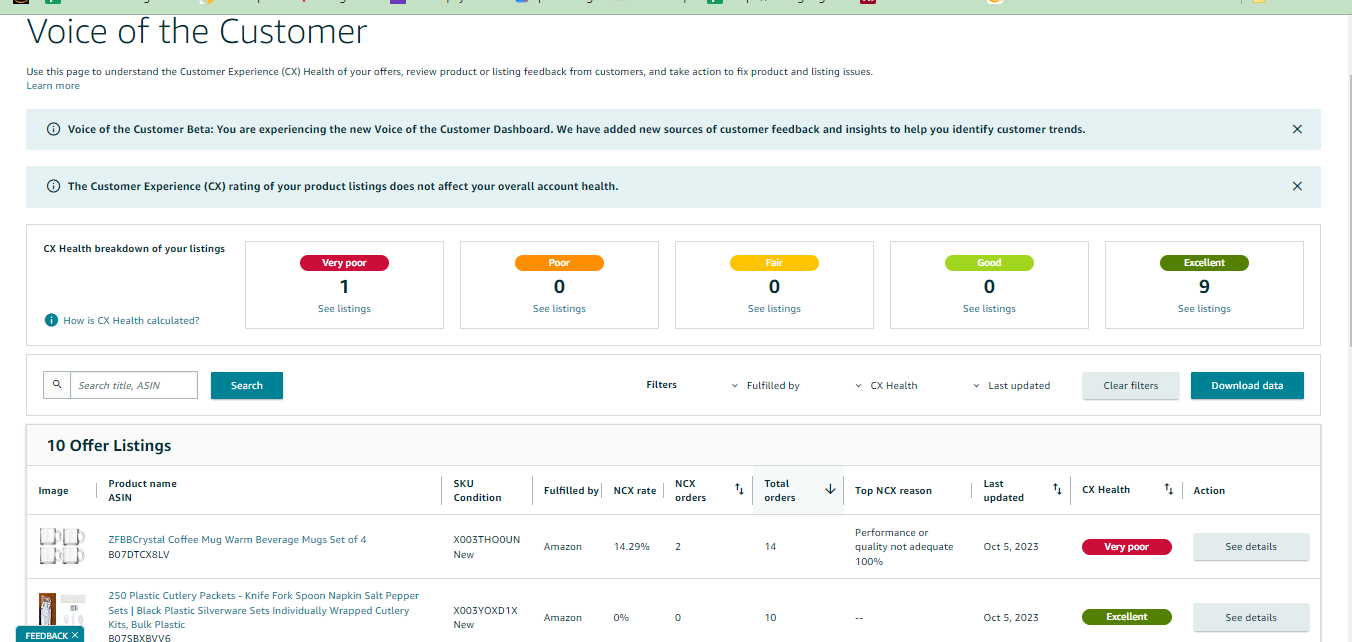This screenshot has height=642, width=1352.
Task: Click the Excellent dark-green badge card
Action: tap(1204, 263)
